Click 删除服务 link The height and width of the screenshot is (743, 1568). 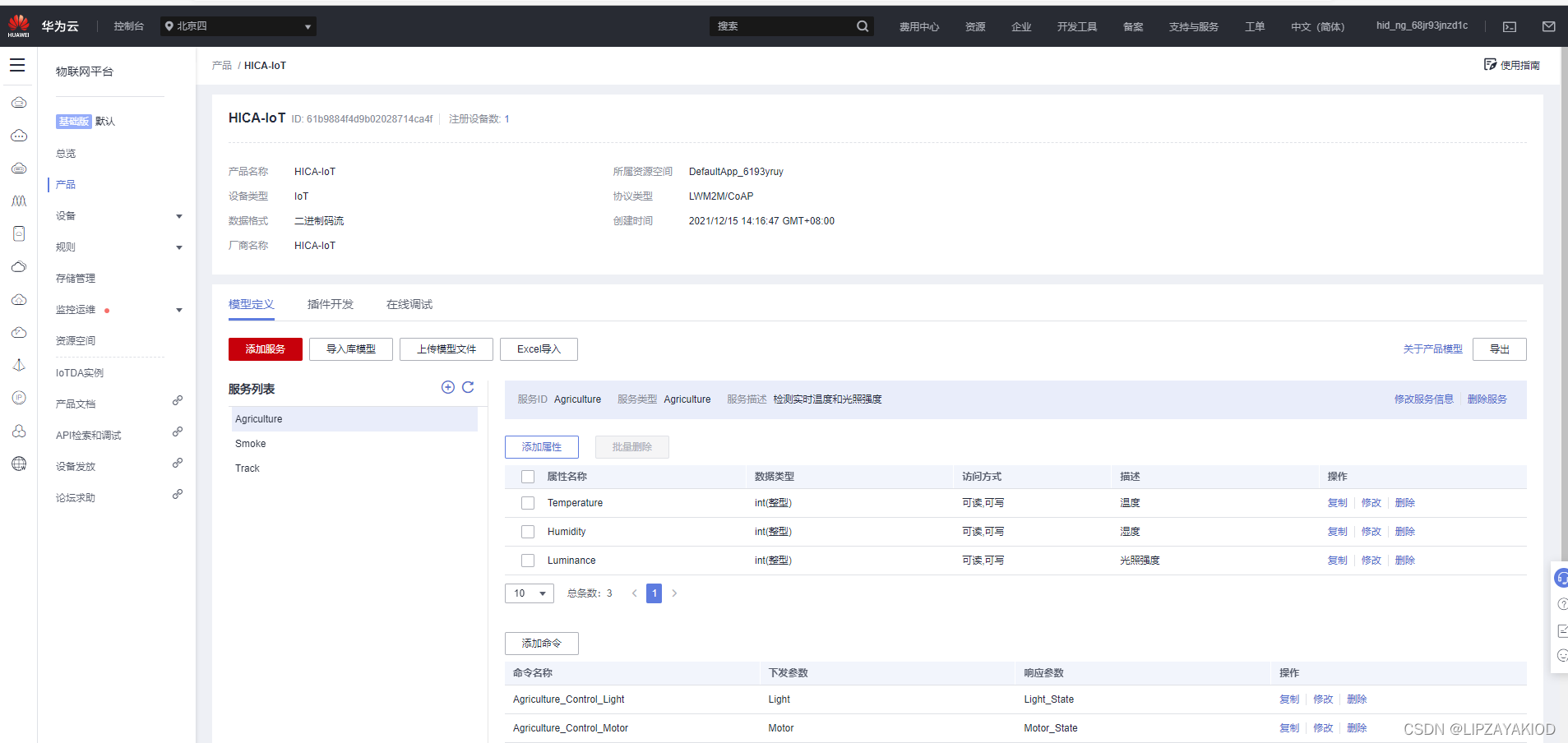point(1487,399)
